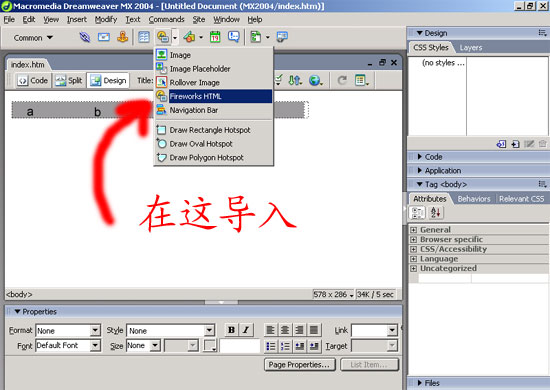550x390 pixels.
Task: Open the text color swatch picker
Action: [210, 345]
